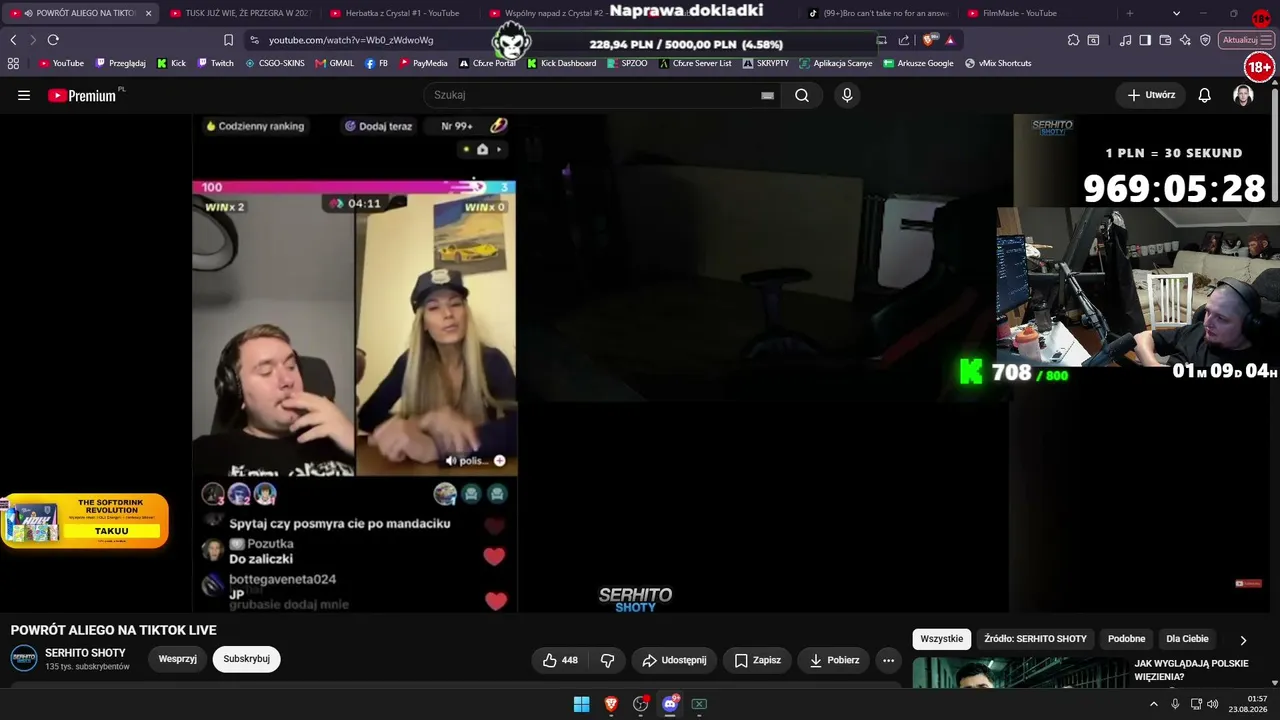The height and width of the screenshot is (720, 1280).
Task: Select the Źródło: SERHITO SHOTY chip
Action: coord(1035,639)
